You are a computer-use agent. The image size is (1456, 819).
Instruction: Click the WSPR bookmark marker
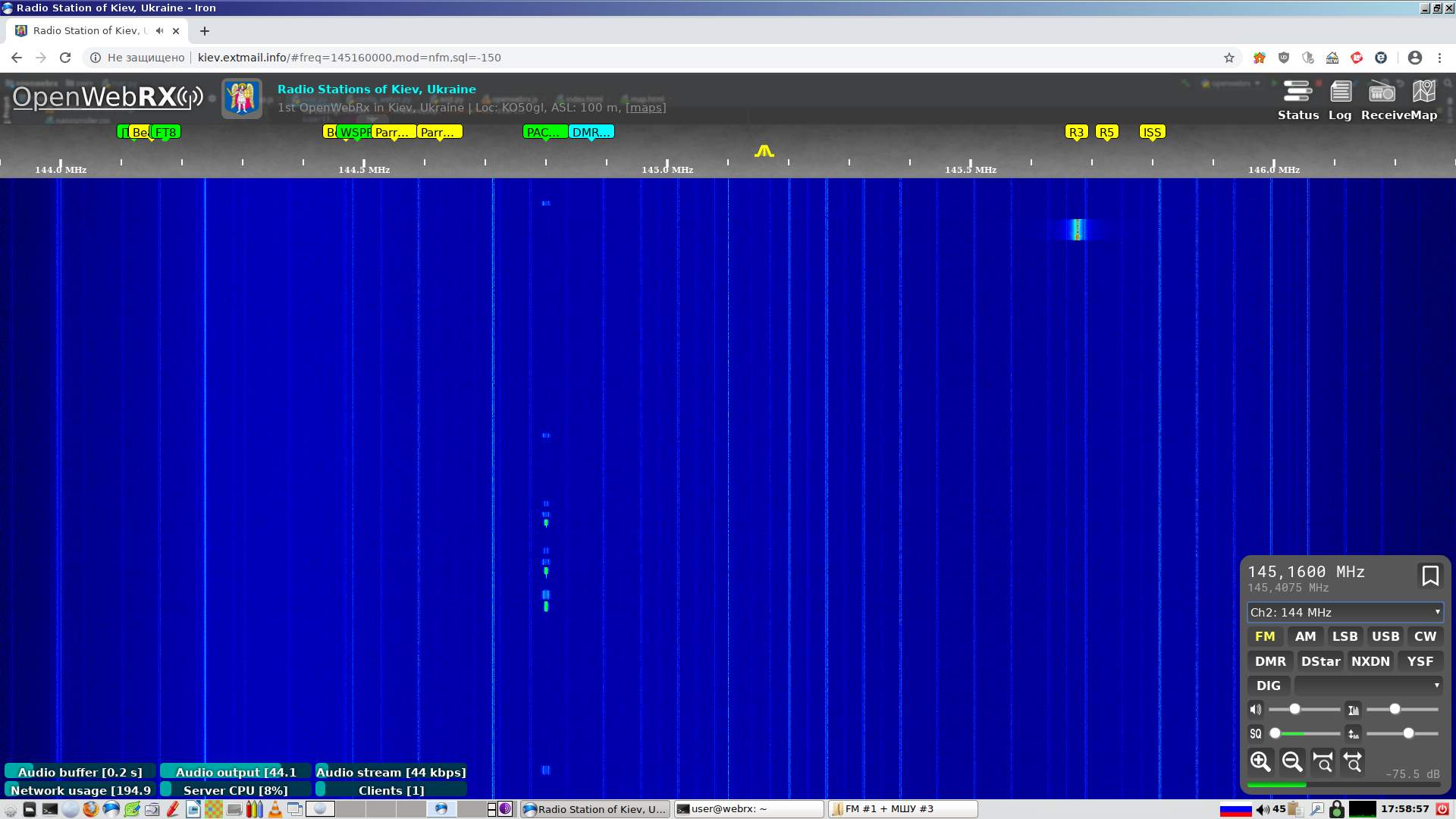click(x=354, y=133)
